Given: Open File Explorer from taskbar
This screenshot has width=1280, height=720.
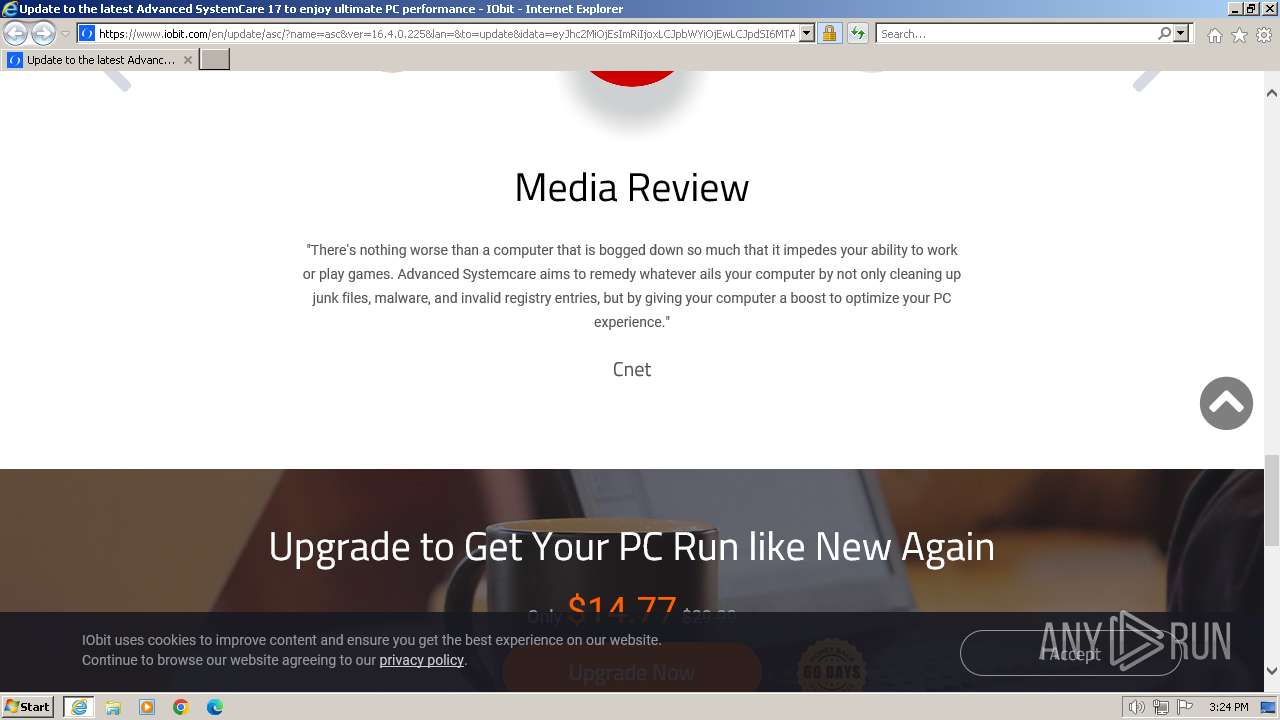Looking at the screenshot, I should tap(113, 707).
